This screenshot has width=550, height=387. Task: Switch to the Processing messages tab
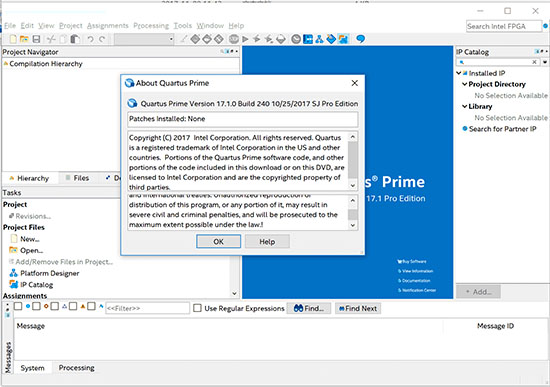point(76,368)
